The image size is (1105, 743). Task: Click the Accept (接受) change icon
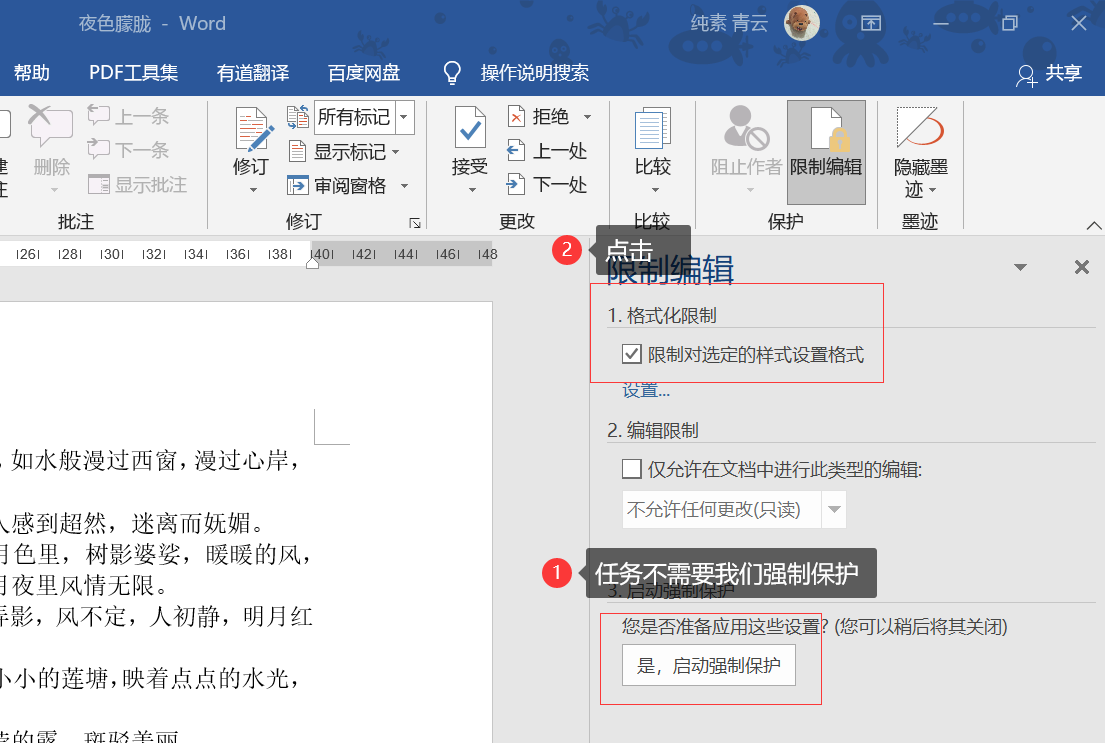click(469, 128)
